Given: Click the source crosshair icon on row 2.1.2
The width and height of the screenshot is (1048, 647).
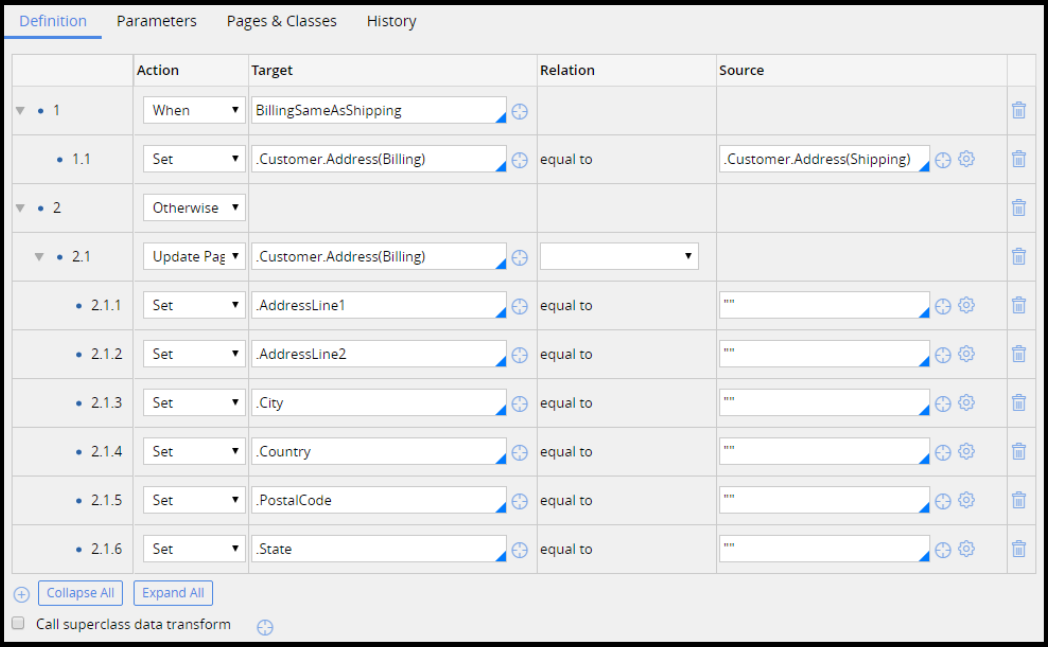Looking at the screenshot, I should coord(943,355).
